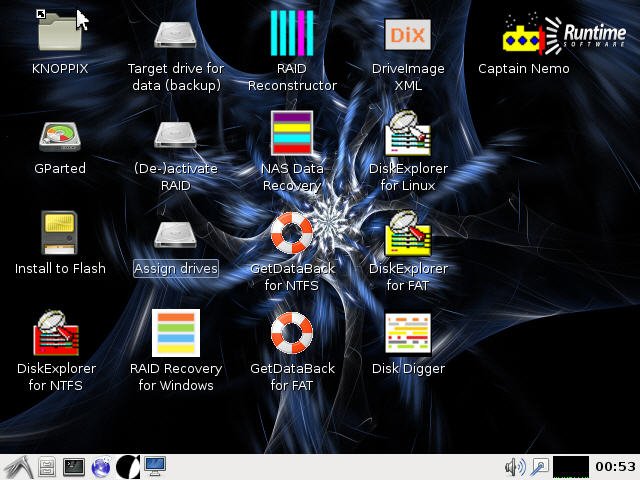640x480 pixels.
Task: Select the NAS Data Recovery icon
Action: [x=292, y=134]
